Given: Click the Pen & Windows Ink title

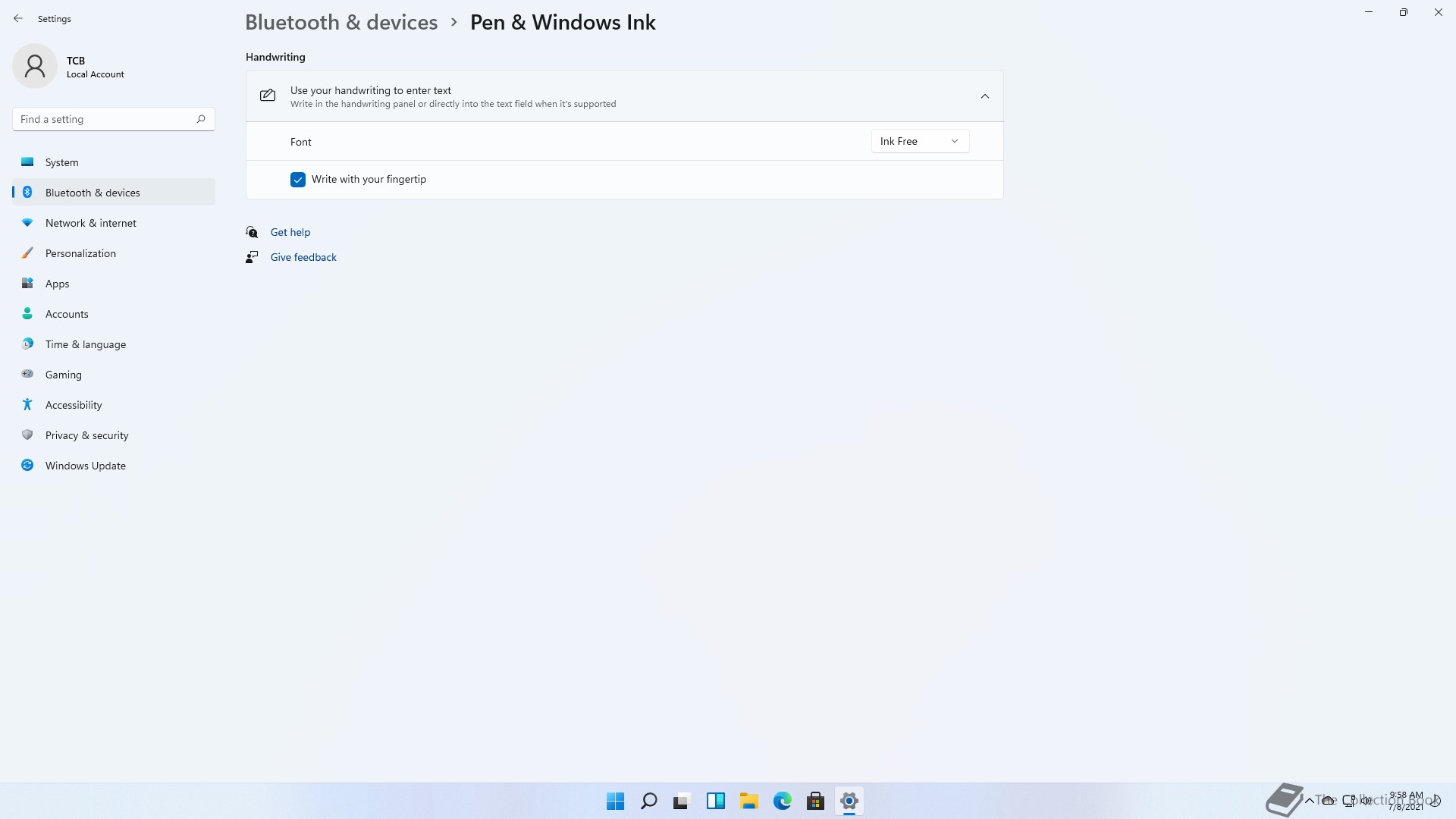Looking at the screenshot, I should point(563,22).
